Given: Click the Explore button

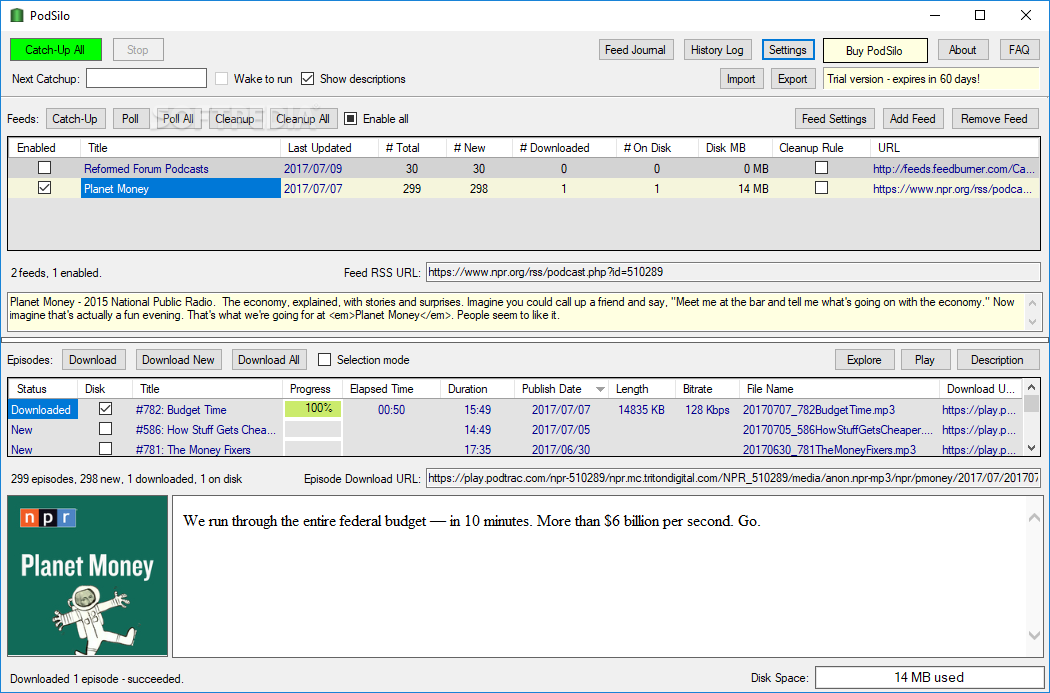Looking at the screenshot, I should click(865, 360).
